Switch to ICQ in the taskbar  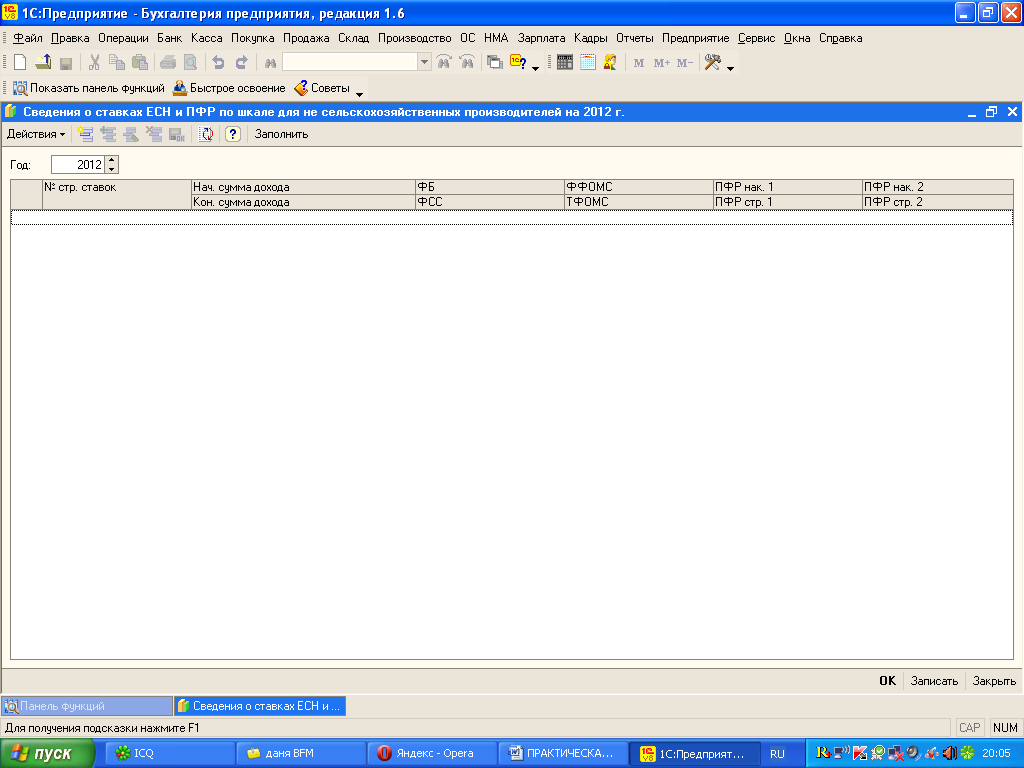coord(170,753)
